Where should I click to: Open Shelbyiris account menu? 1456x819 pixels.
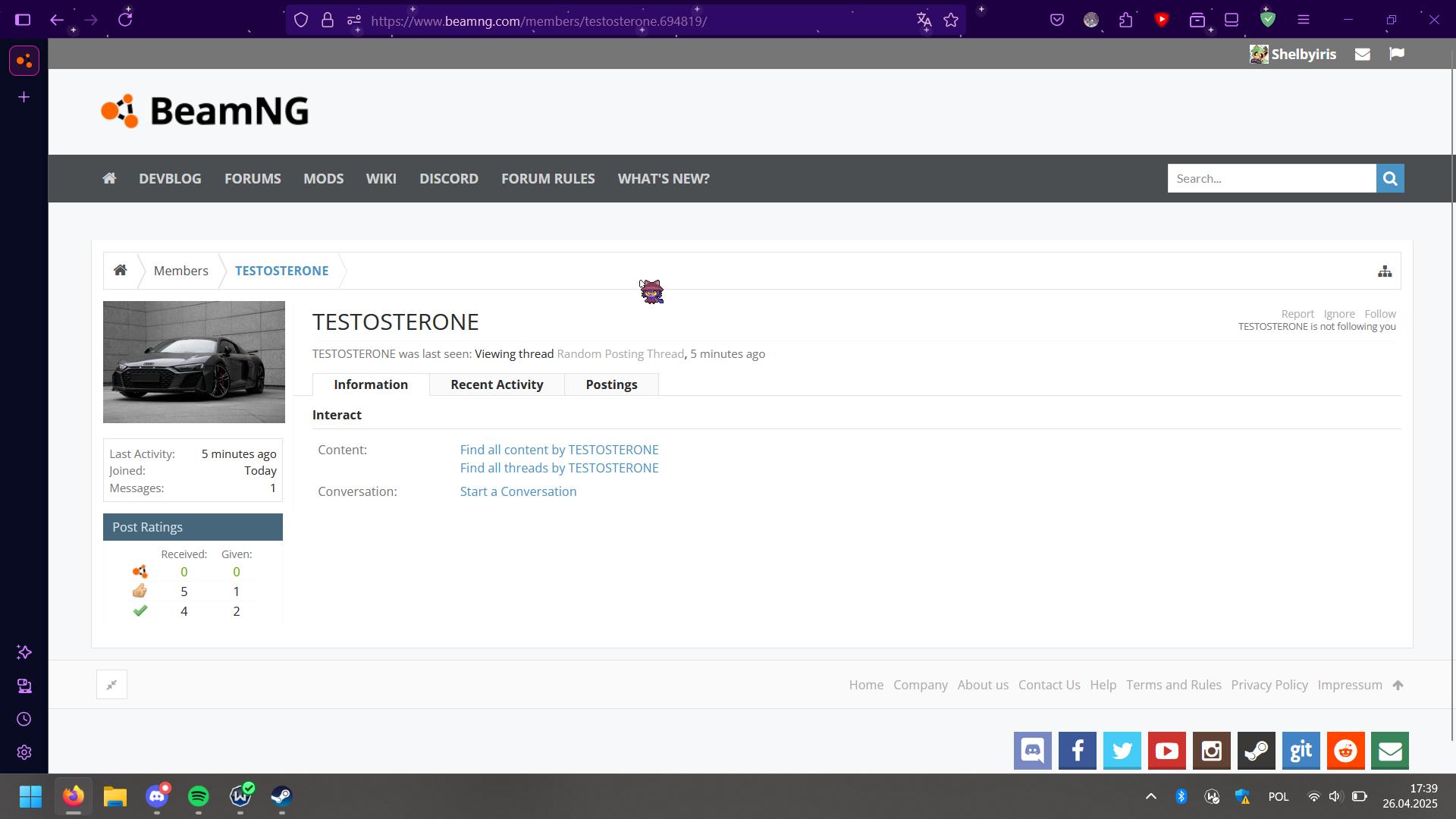(x=1293, y=54)
